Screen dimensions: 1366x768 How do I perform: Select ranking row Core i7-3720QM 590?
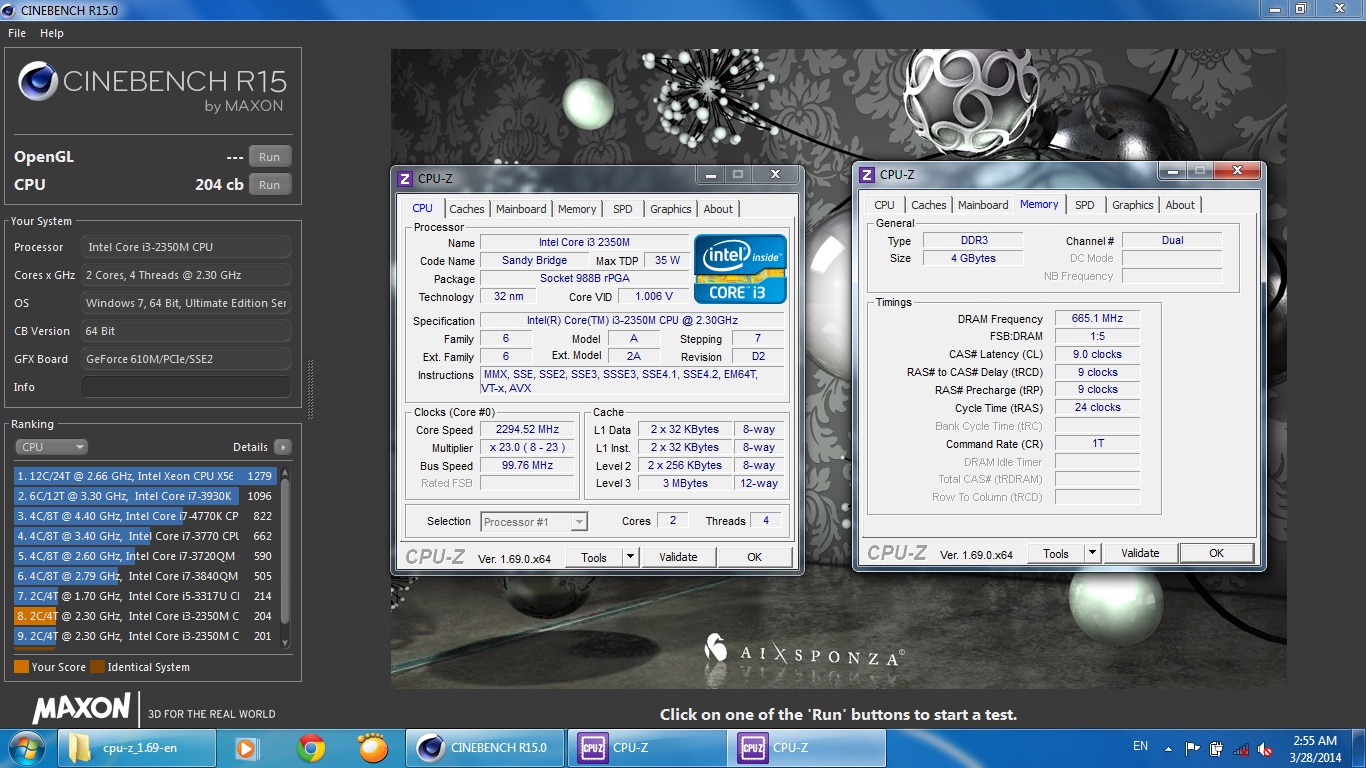click(146, 556)
